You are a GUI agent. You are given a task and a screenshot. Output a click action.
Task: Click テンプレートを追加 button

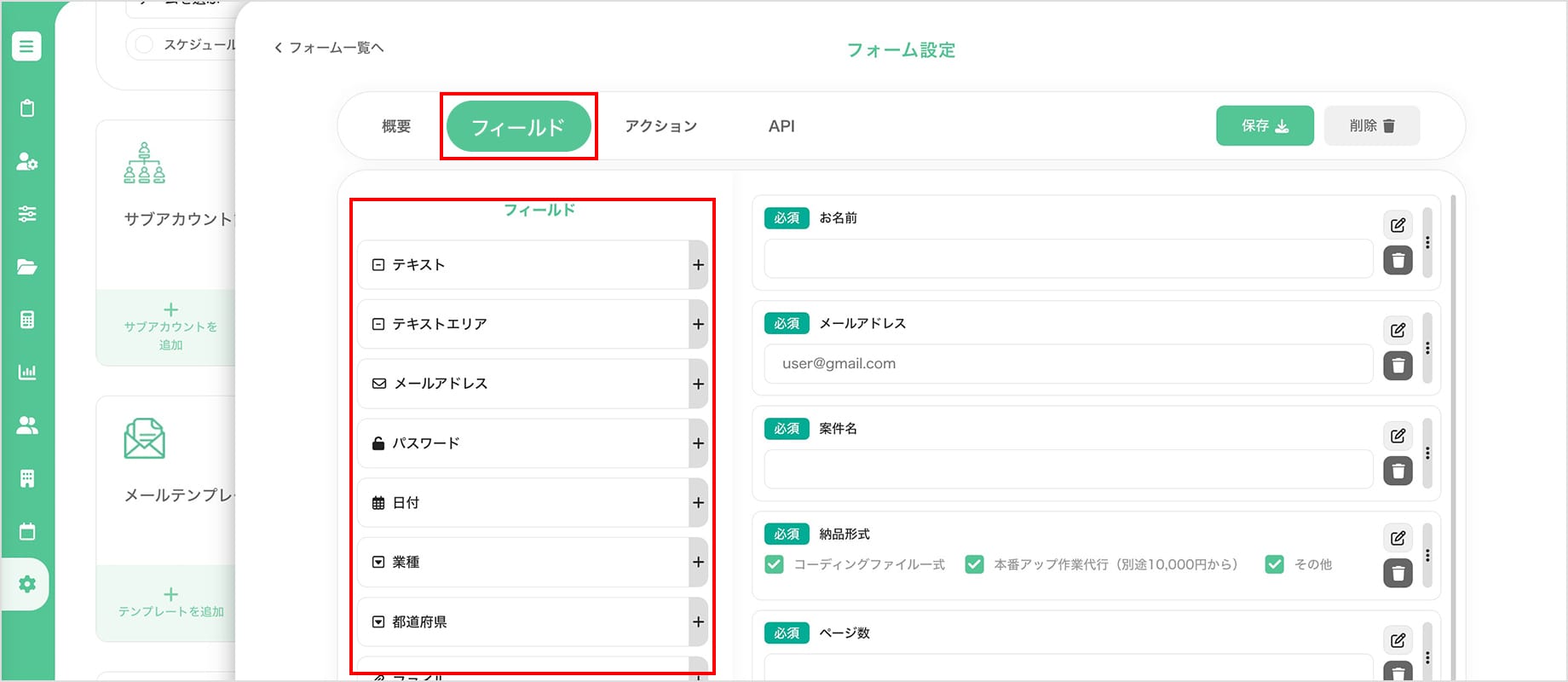170,602
